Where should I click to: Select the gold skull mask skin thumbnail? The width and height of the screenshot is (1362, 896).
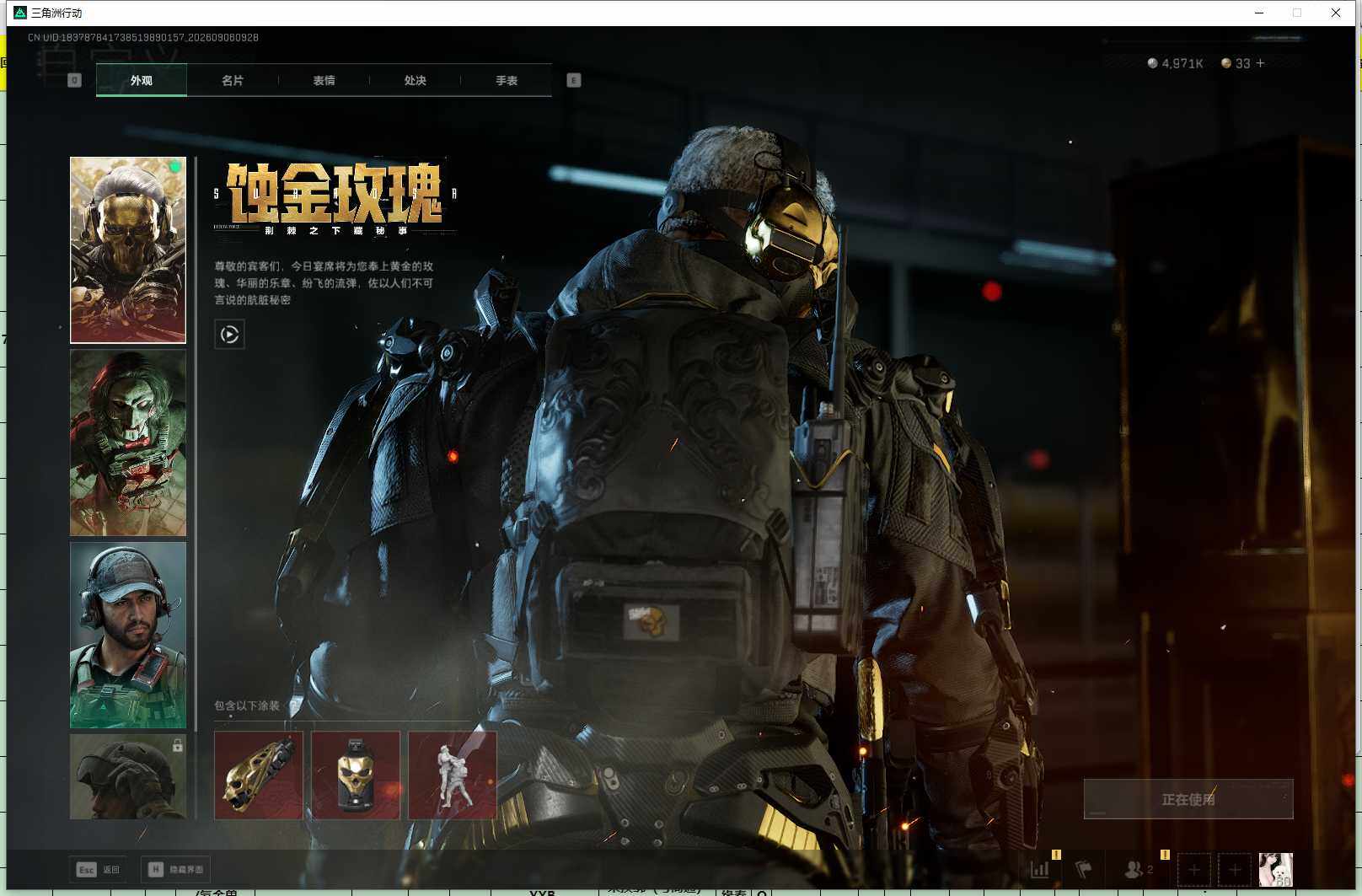point(128,250)
